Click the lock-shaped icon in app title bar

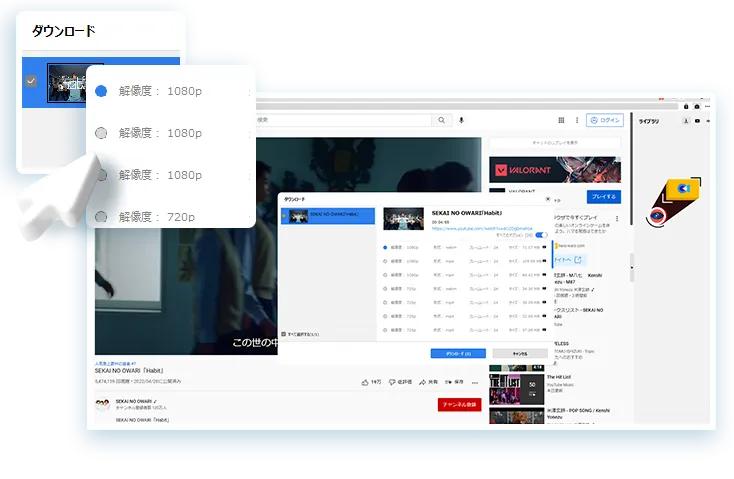tap(686, 107)
